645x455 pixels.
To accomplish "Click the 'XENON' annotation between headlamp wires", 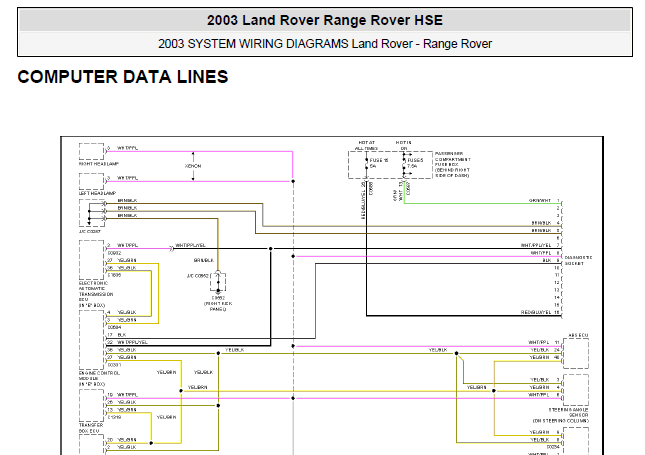I will click(x=193, y=166).
